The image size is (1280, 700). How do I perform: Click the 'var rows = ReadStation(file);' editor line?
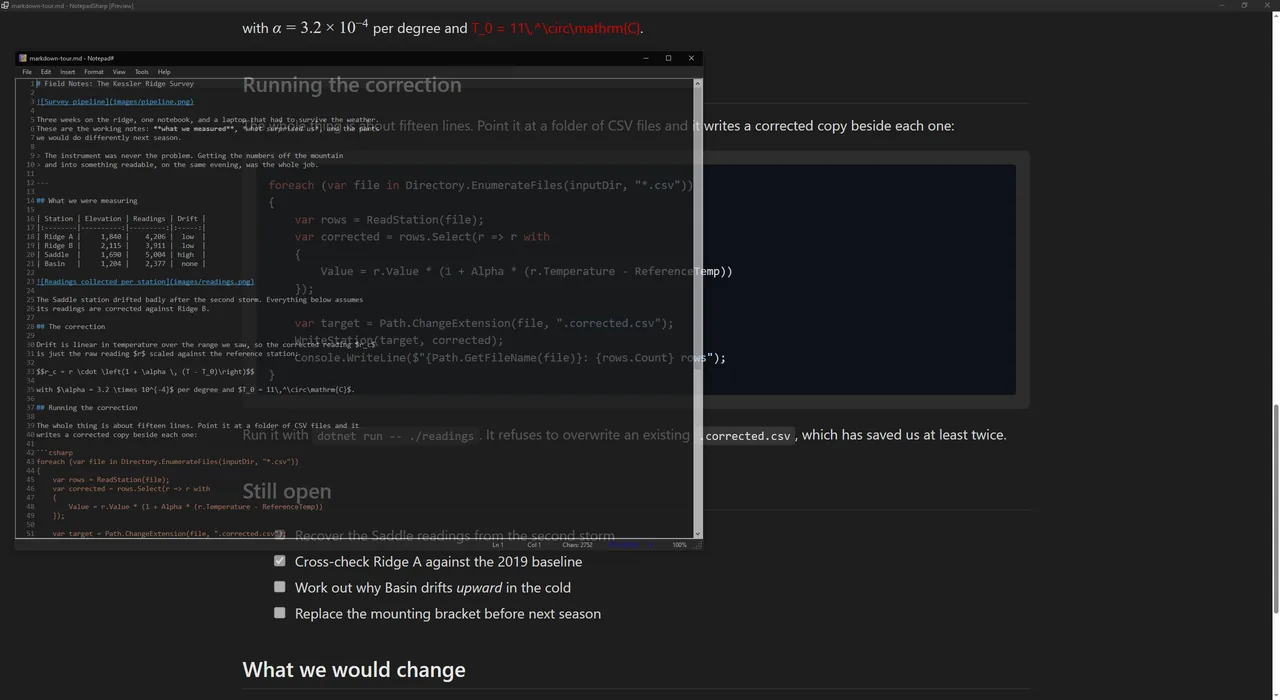(110, 479)
